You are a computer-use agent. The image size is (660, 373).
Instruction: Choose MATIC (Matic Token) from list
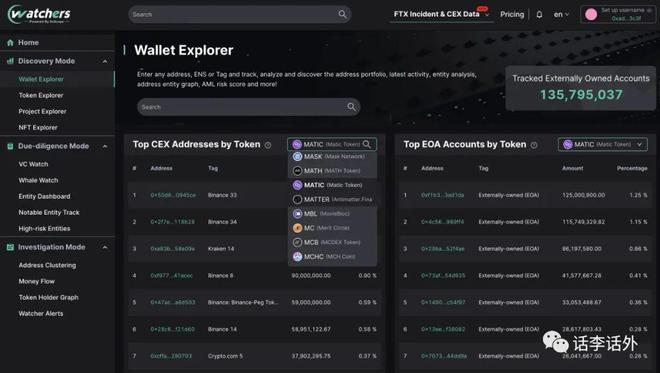pyautogui.click(x=333, y=185)
